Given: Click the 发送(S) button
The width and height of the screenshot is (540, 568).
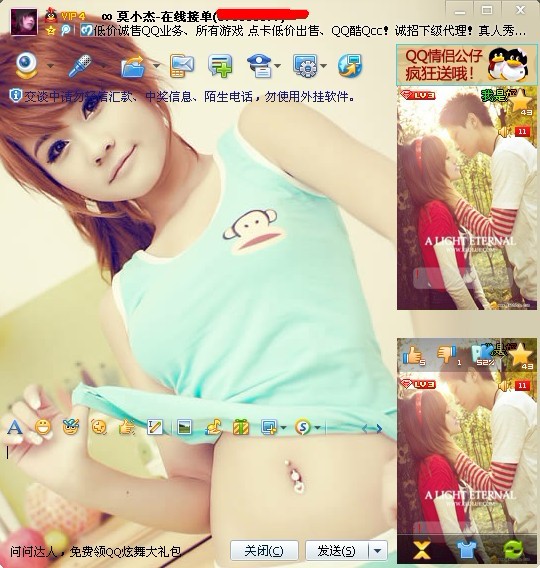Looking at the screenshot, I should pyautogui.click(x=337, y=551).
